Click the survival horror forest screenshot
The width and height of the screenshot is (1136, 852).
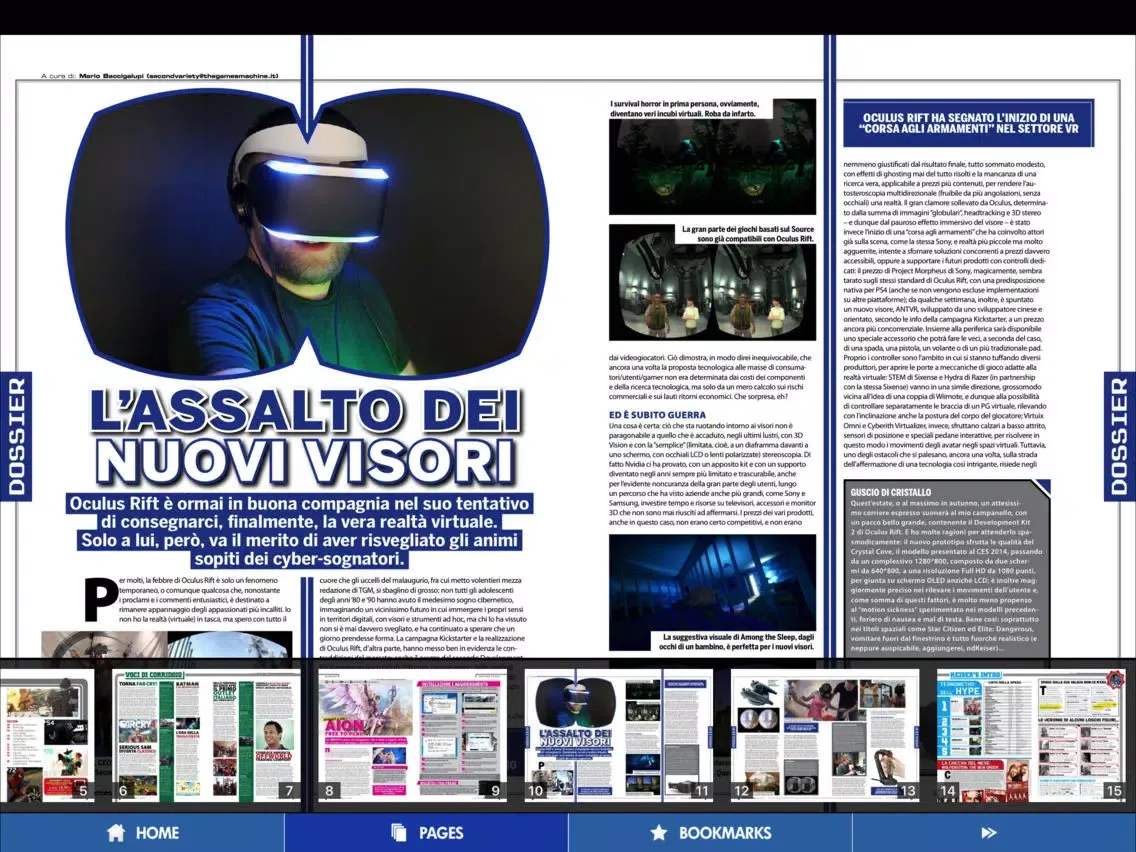click(x=712, y=167)
